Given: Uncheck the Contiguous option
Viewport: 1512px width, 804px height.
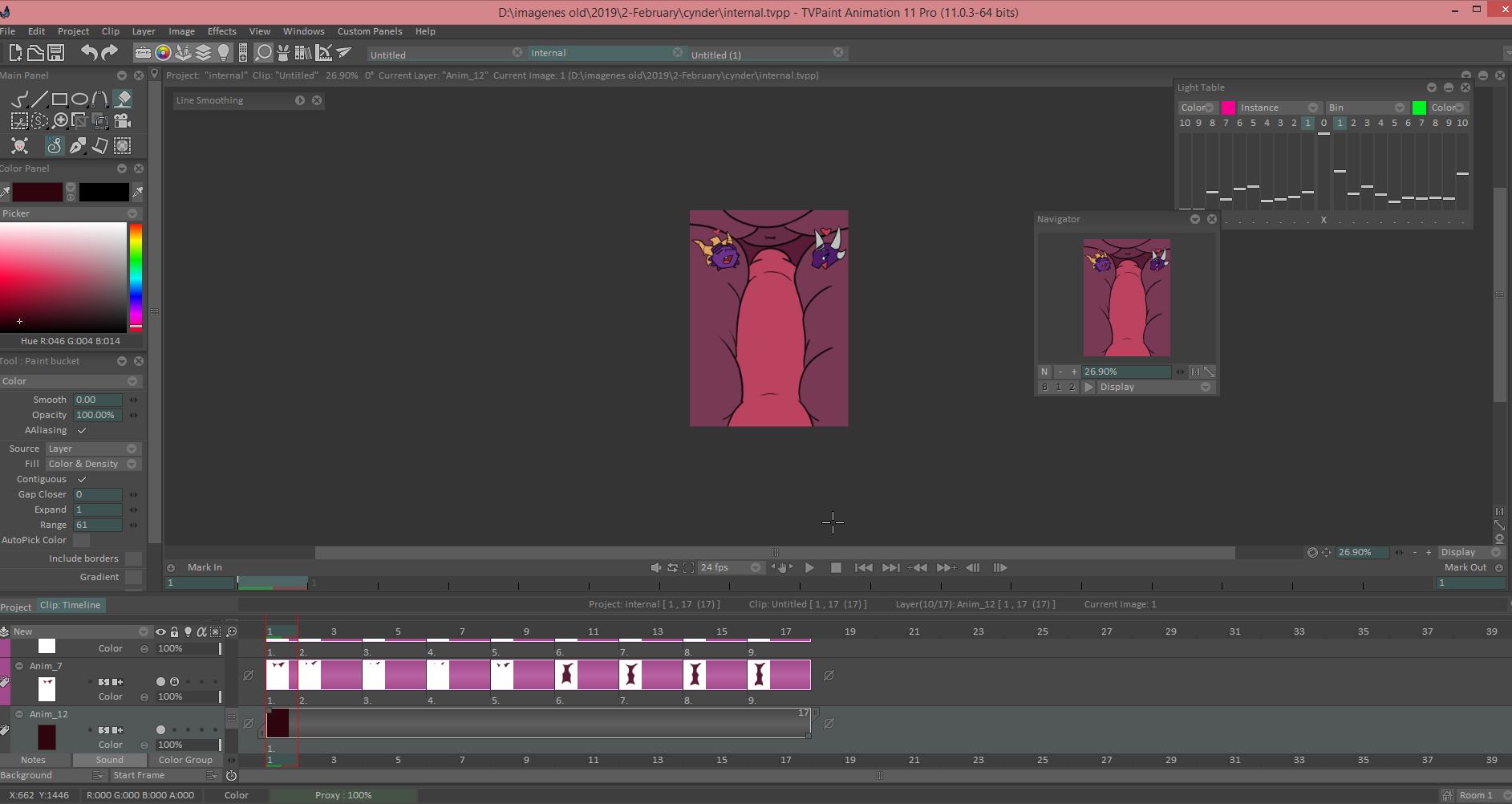Looking at the screenshot, I should 82,479.
